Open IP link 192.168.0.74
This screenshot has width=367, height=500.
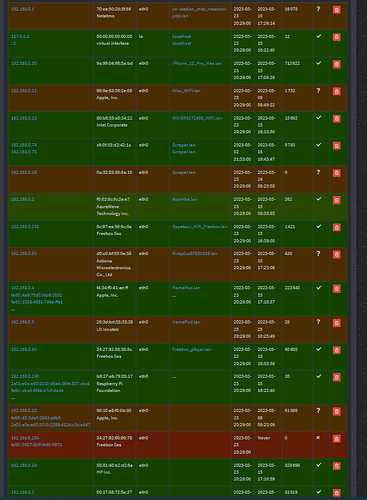coord(24,145)
